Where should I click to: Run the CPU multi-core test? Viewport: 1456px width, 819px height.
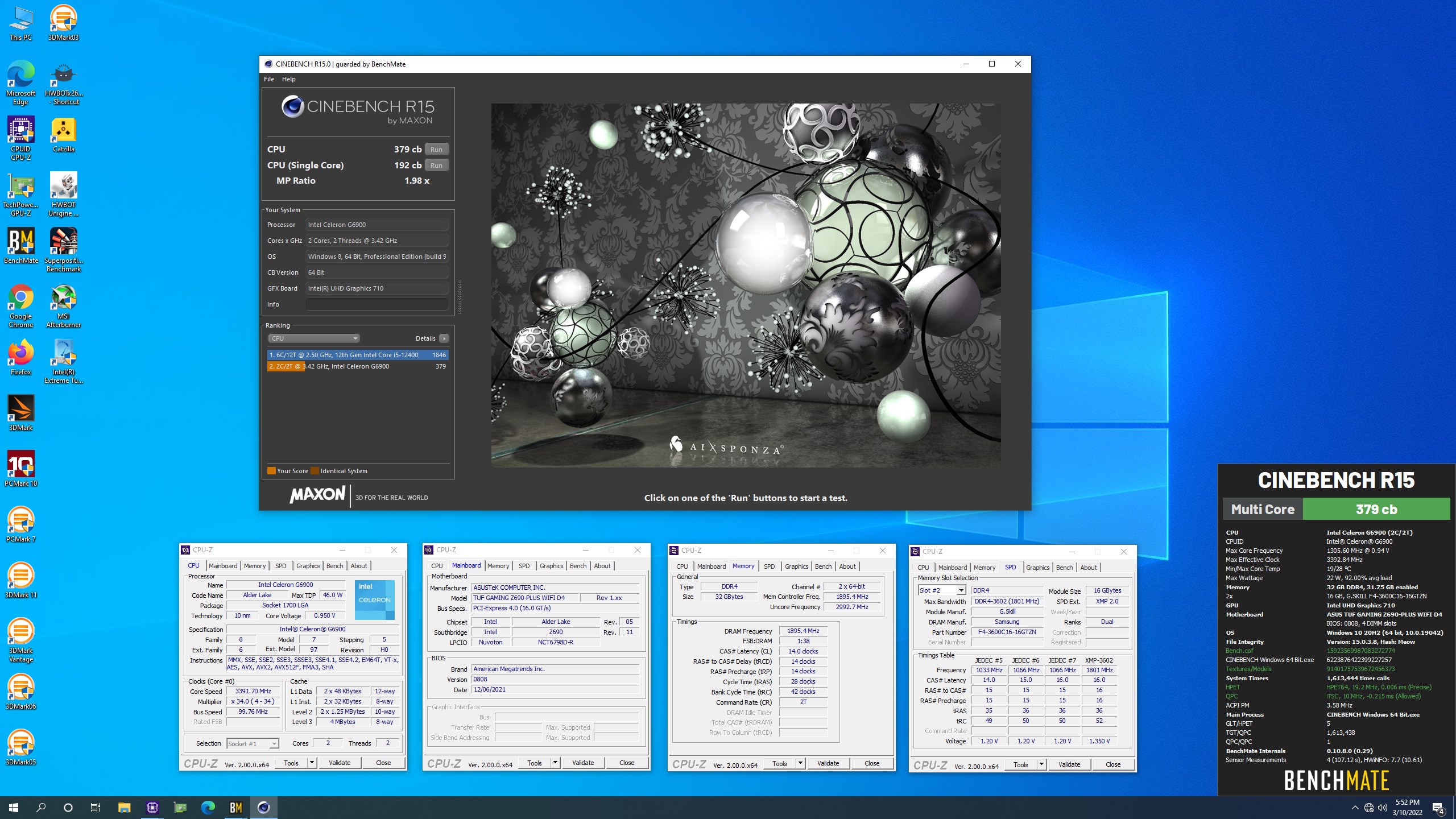[x=436, y=149]
